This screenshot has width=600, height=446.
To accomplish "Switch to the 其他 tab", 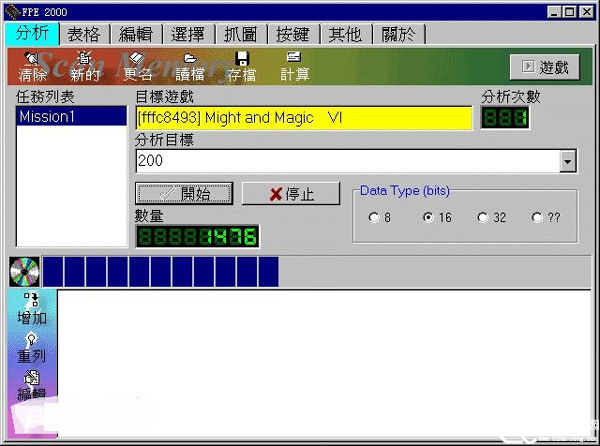I will [x=345, y=34].
